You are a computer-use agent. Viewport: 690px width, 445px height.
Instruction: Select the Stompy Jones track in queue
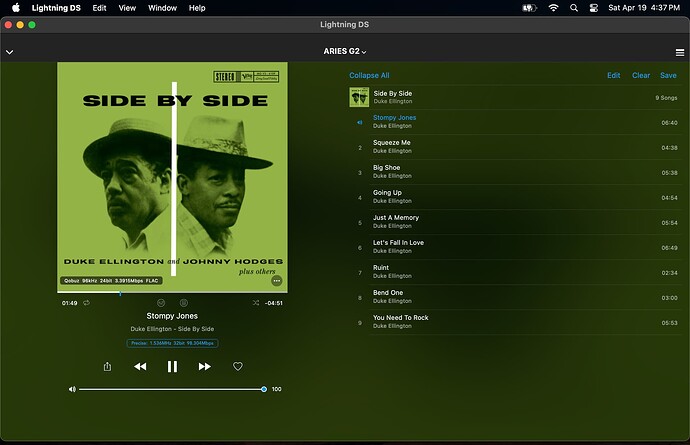(x=515, y=122)
